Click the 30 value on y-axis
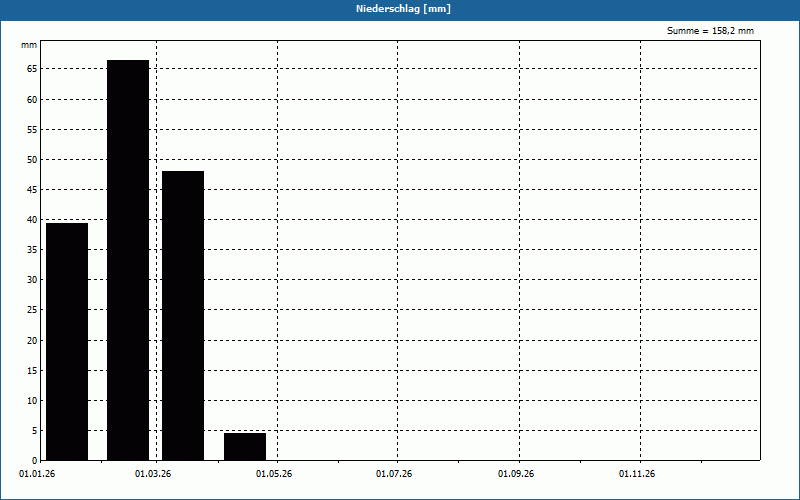Screen dimensions: 800x500 pos(32,280)
